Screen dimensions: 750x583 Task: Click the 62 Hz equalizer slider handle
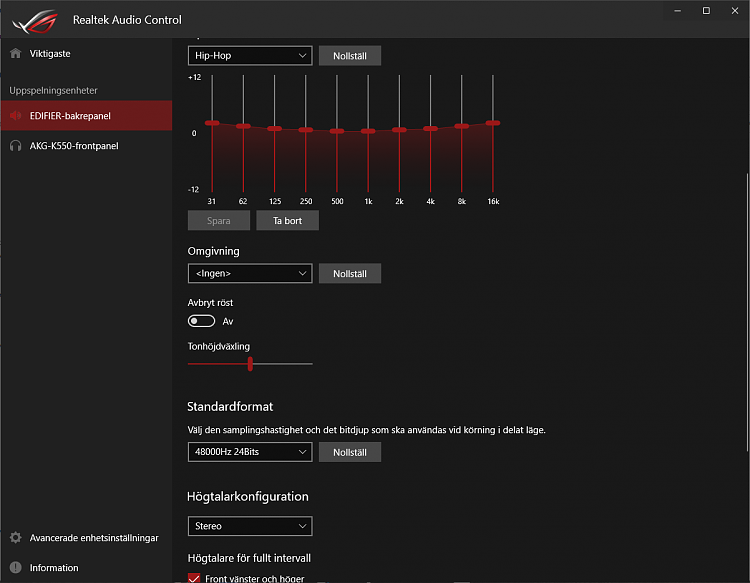point(243,126)
